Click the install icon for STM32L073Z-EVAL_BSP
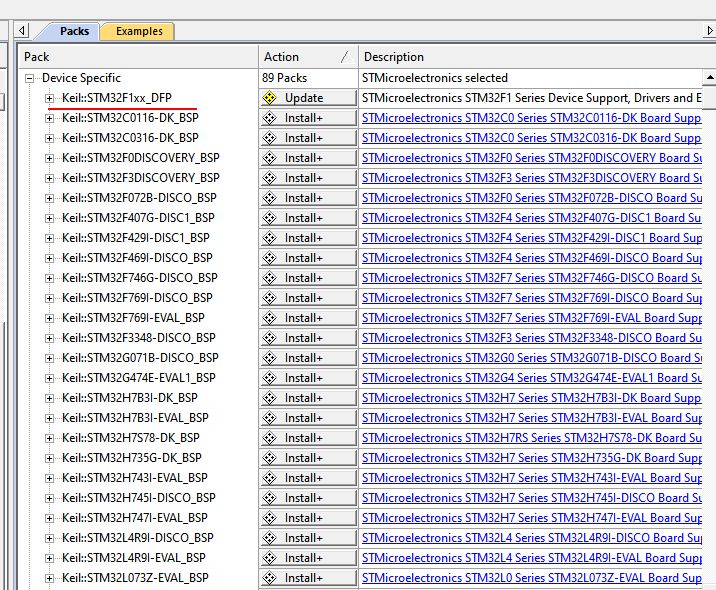 point(269,578)
